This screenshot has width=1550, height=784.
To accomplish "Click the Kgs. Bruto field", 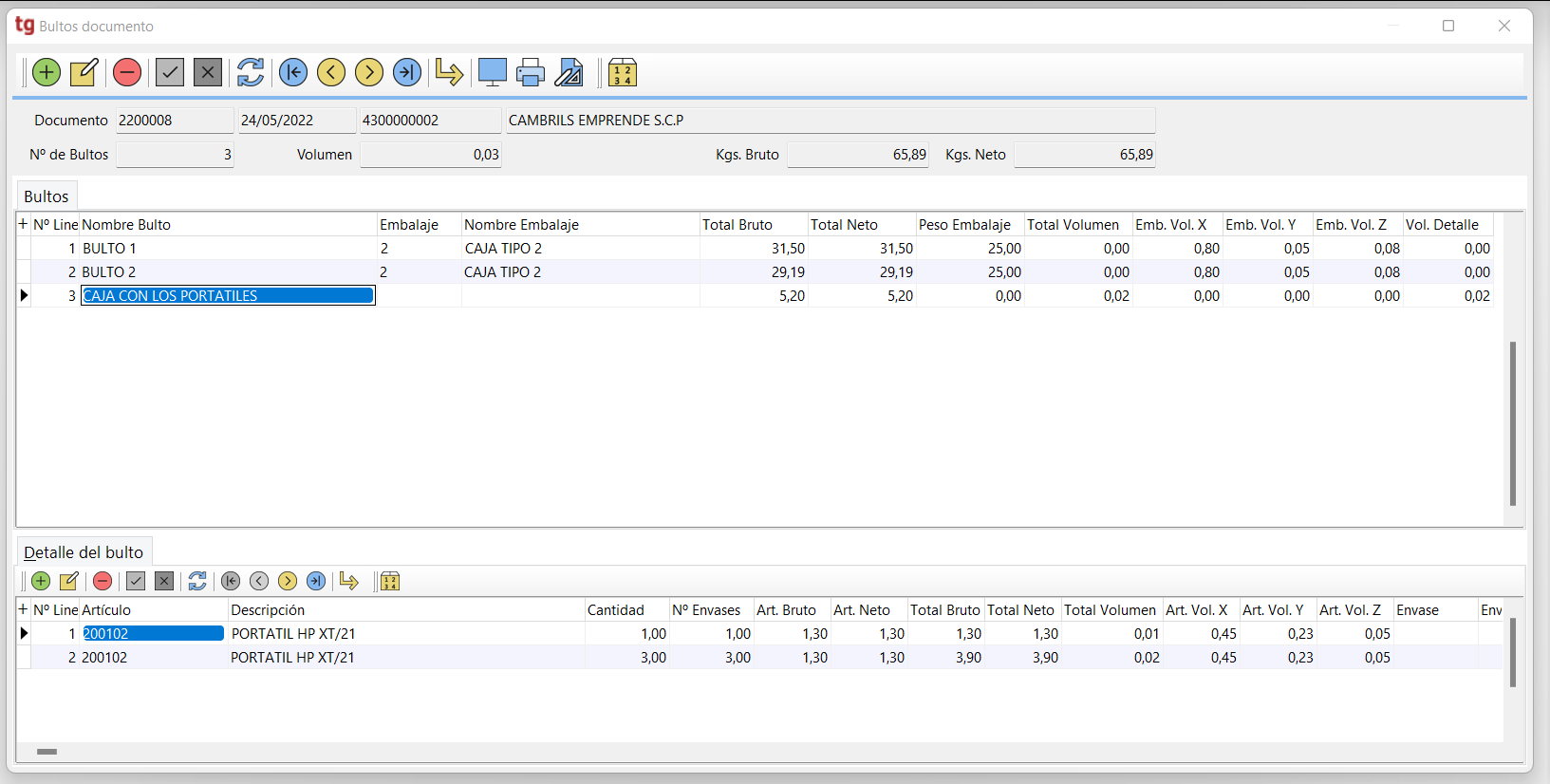I will coord(858,155).
